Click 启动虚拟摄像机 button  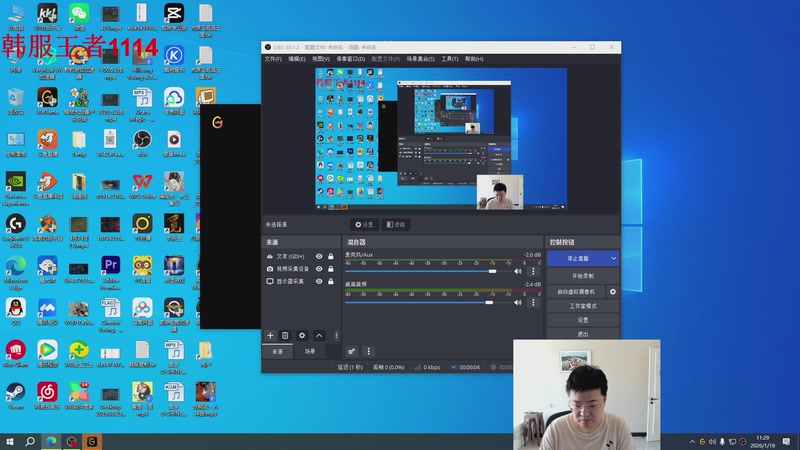[x=576, y=291]
